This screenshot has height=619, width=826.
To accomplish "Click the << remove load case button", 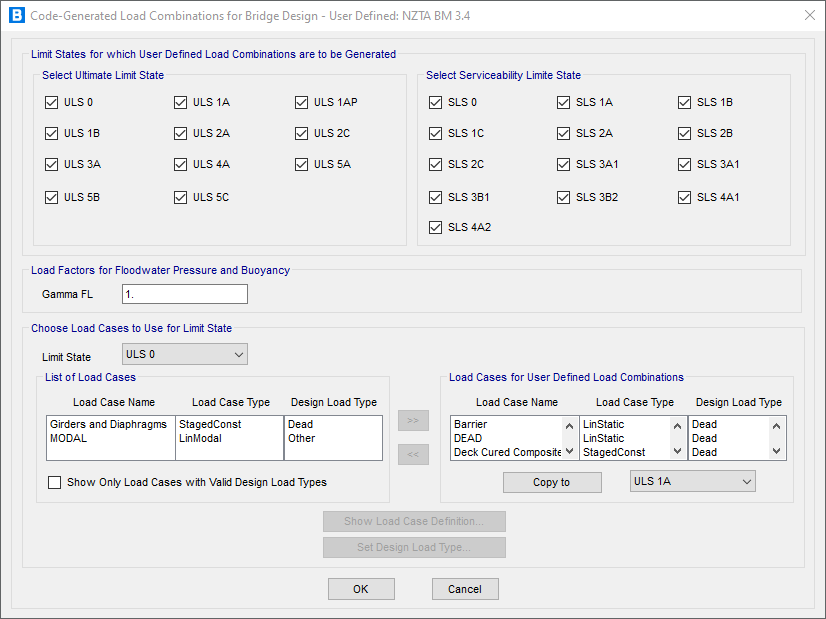I will (x=413, y=455).
